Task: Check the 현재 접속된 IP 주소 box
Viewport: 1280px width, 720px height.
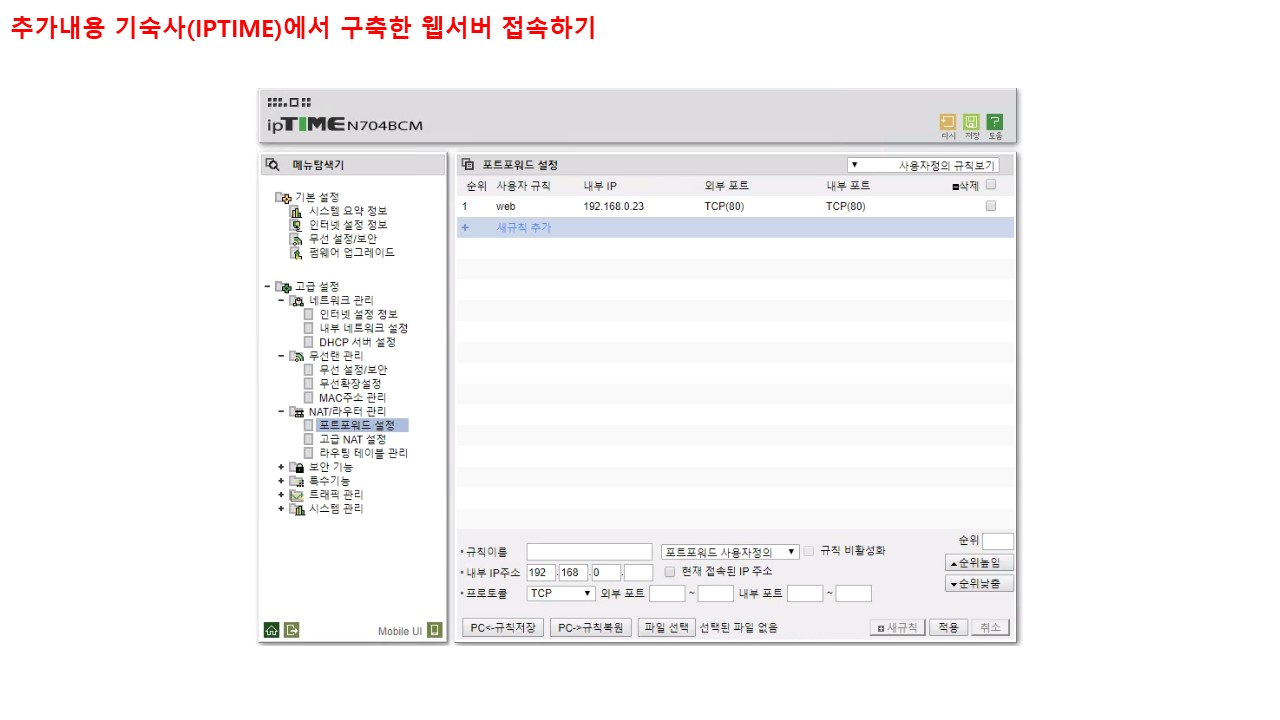Action: (x=670, y=571)
